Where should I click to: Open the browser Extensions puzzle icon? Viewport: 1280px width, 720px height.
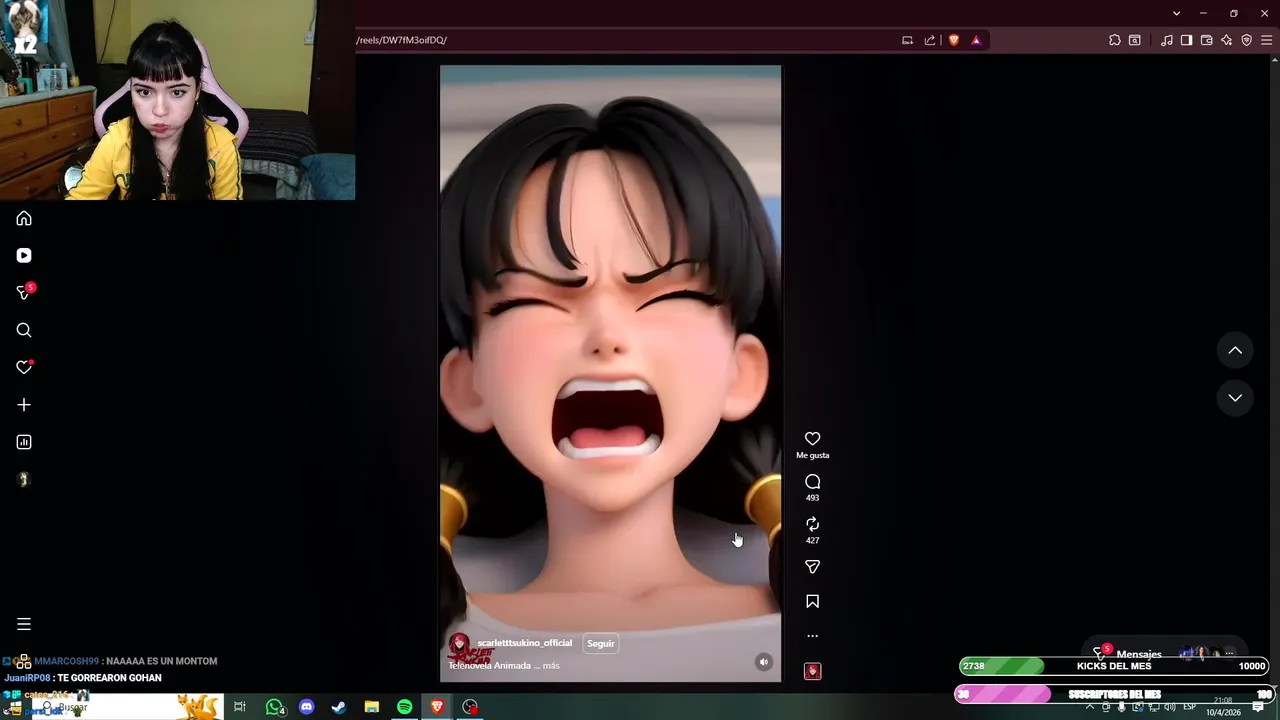[x=1114, y=40]
